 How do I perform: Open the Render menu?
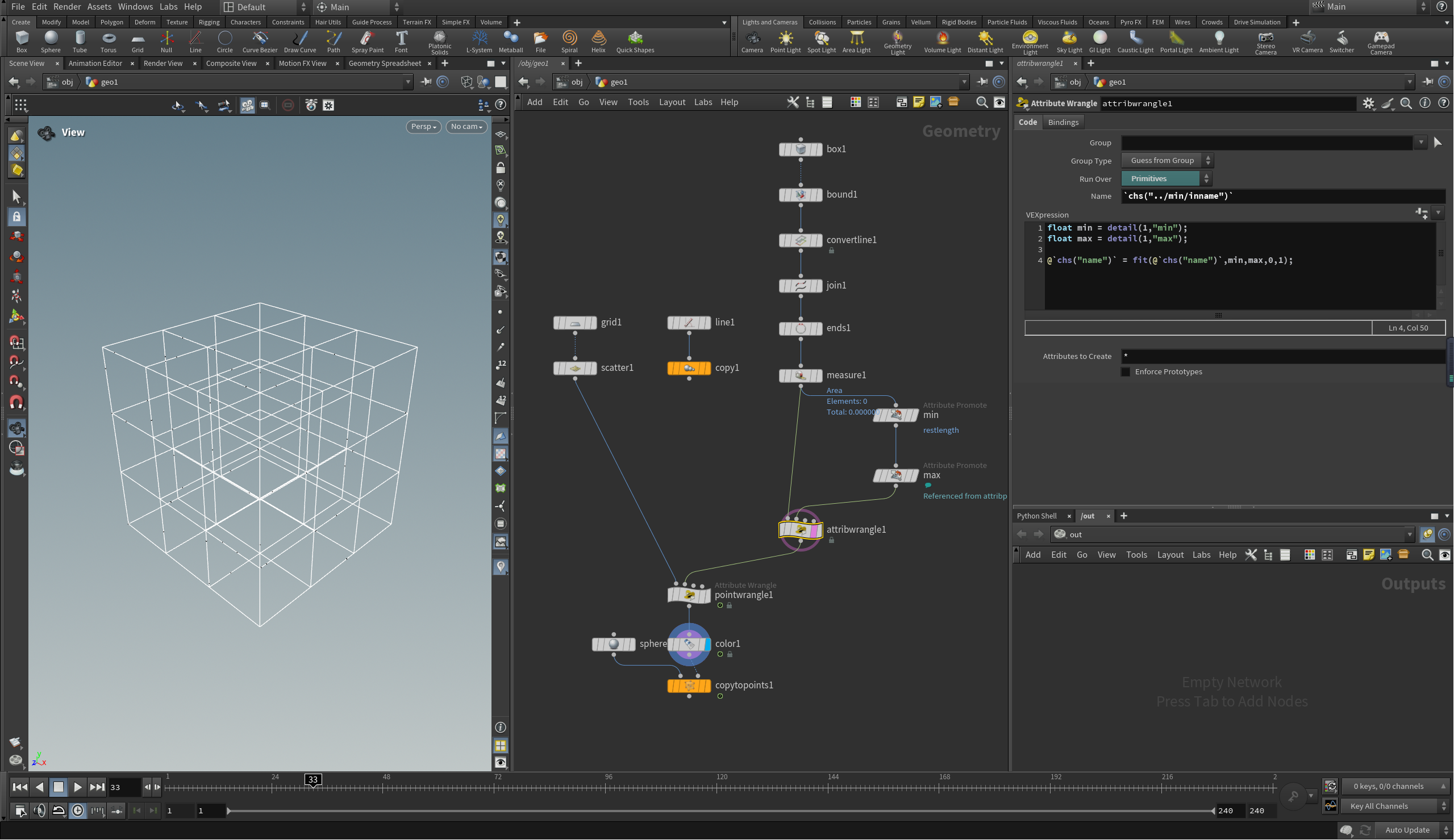67,7
